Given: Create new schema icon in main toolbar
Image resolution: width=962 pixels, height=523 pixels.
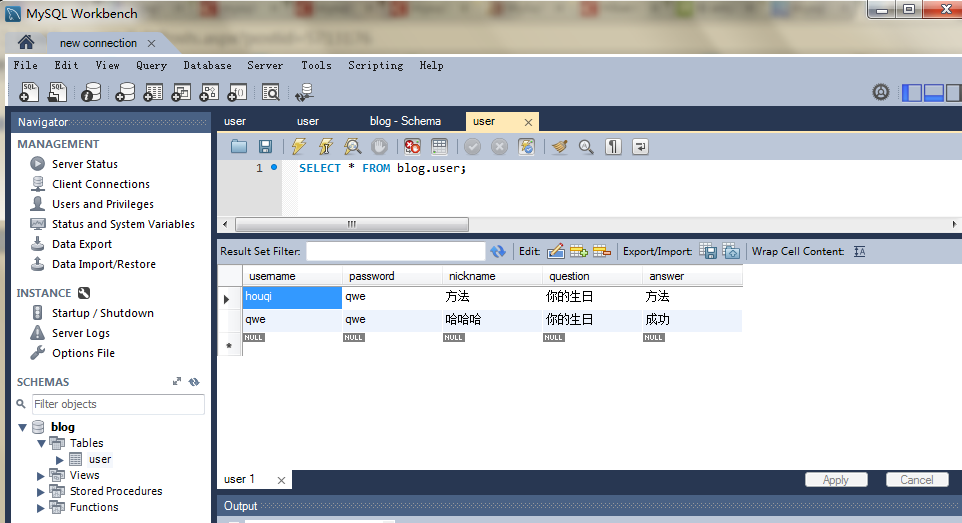Looking at the screenshot, I should pos(125,92).
